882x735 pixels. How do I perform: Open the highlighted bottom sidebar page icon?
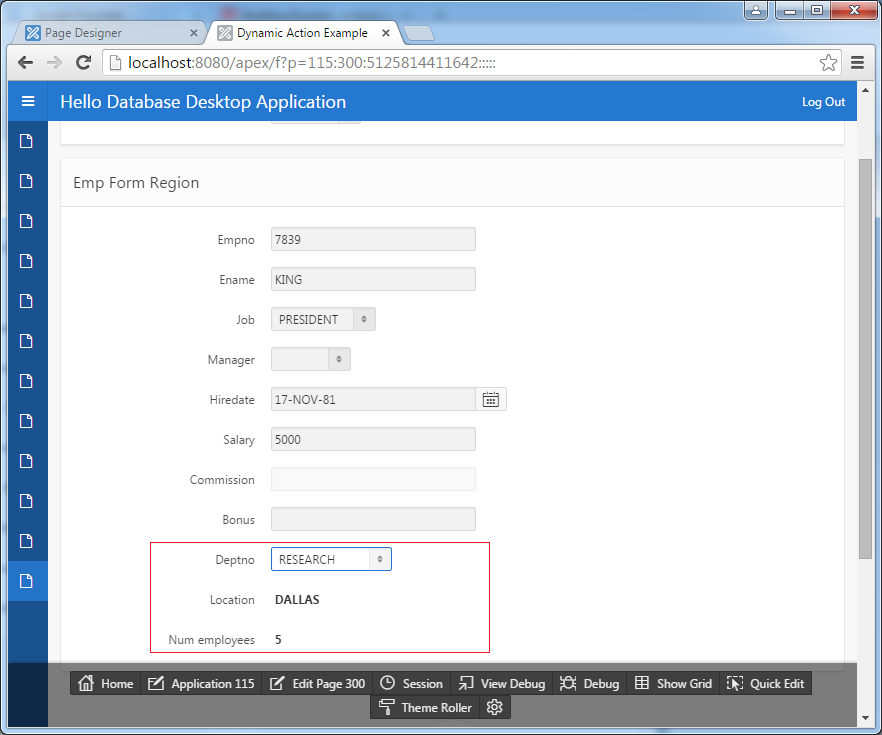click(26, 581)
